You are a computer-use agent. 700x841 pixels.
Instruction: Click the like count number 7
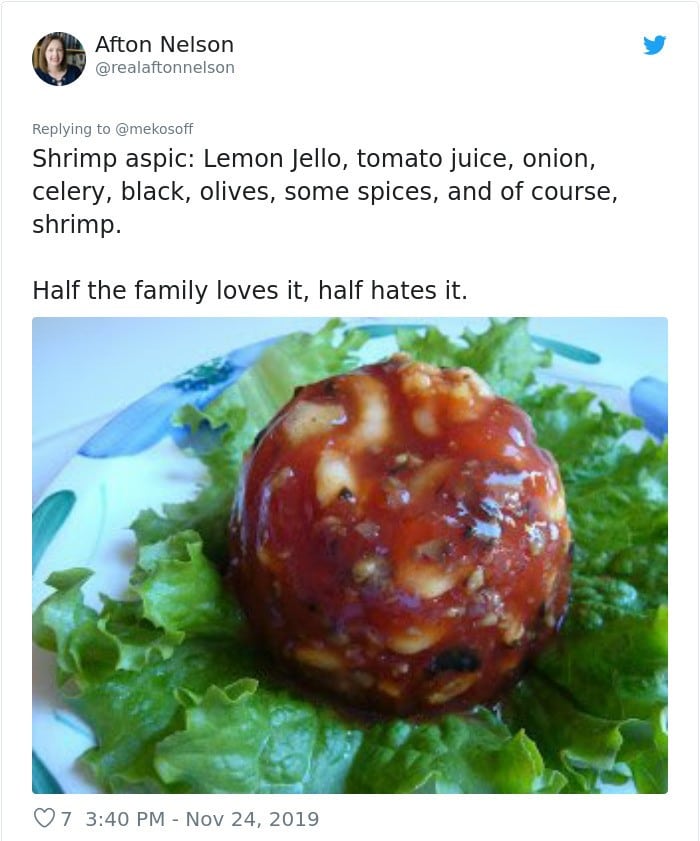click(x=66, y=819)
